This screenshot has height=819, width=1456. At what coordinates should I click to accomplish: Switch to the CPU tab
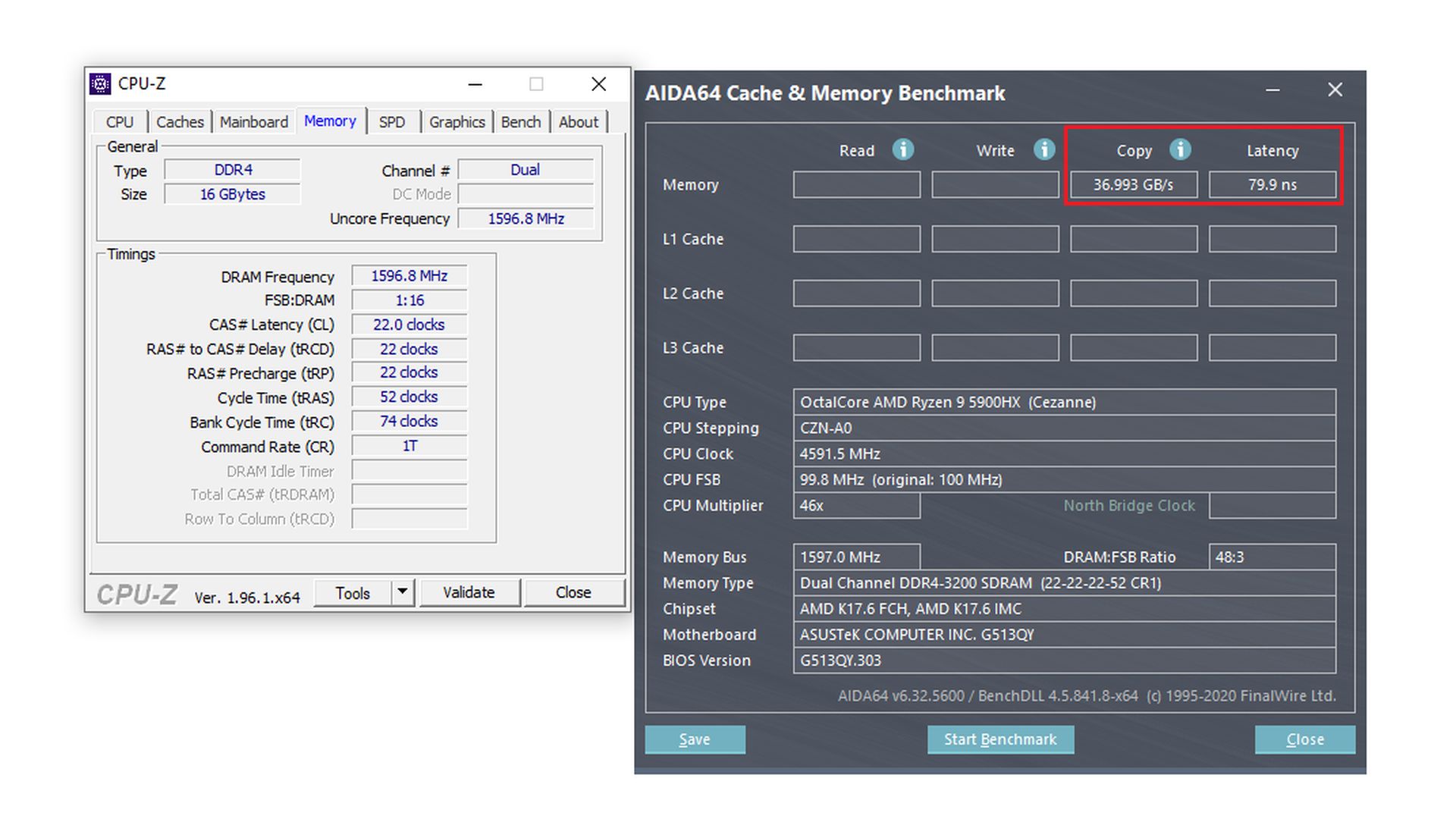[x=120, y=122]
